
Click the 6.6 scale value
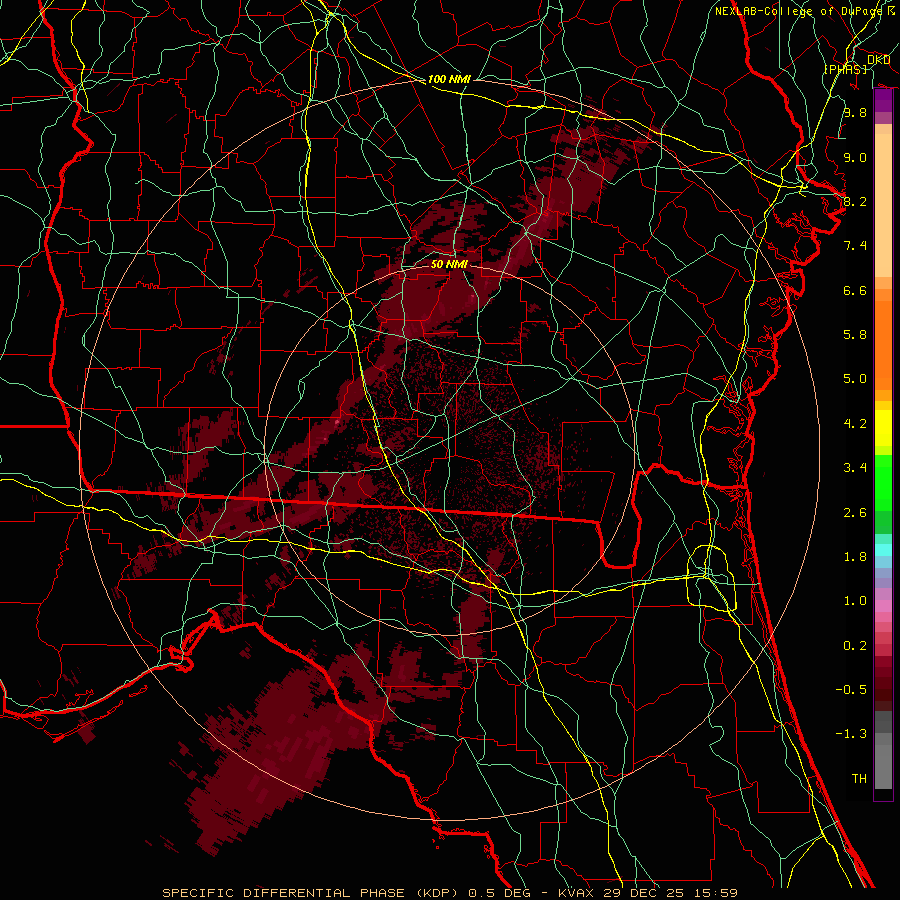pos(855,290)
